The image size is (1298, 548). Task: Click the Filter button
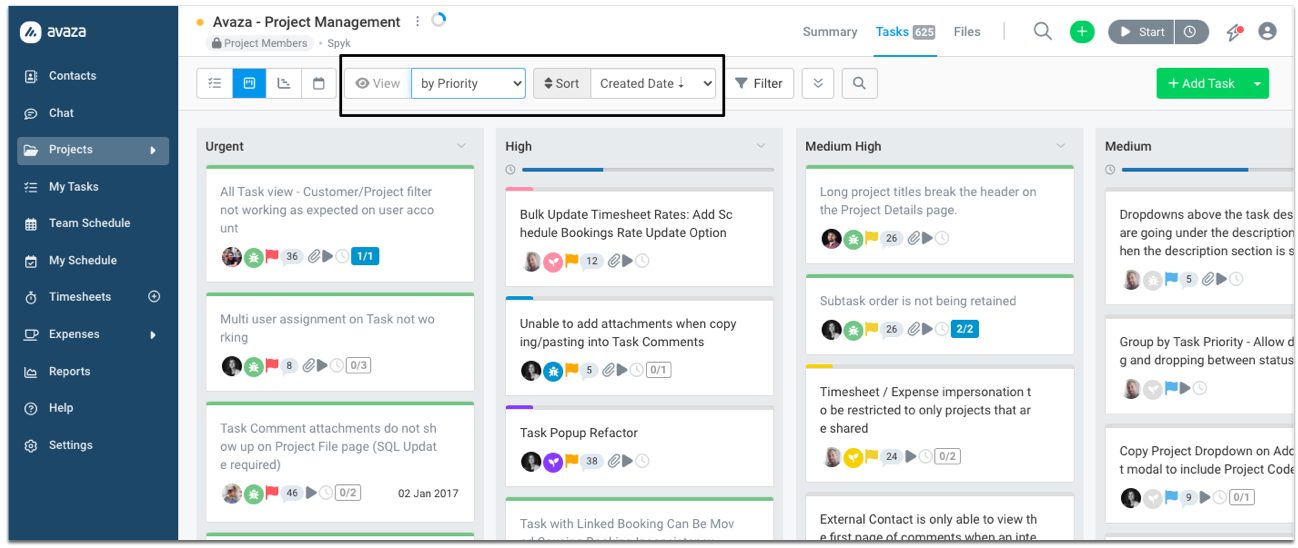(x=759, y=84)
